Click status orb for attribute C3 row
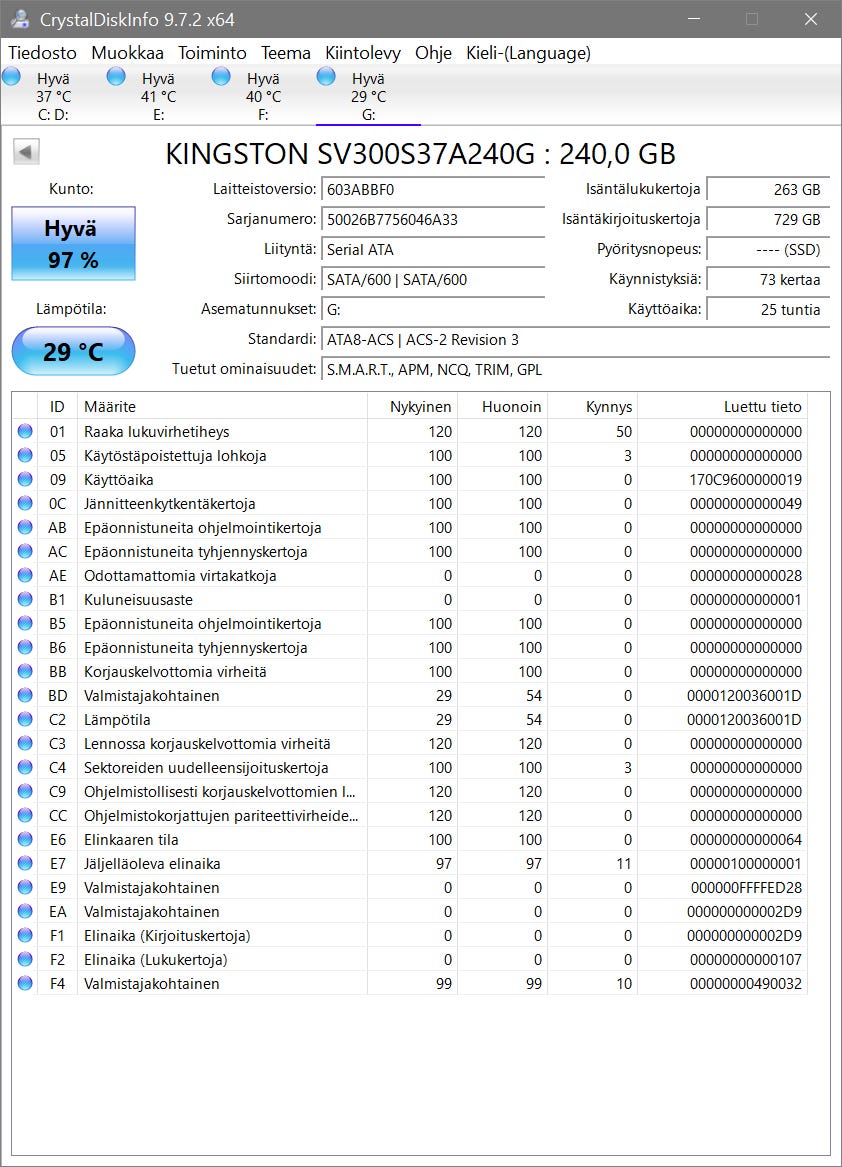The image size is (842, 1167). [x=25, y=743]
